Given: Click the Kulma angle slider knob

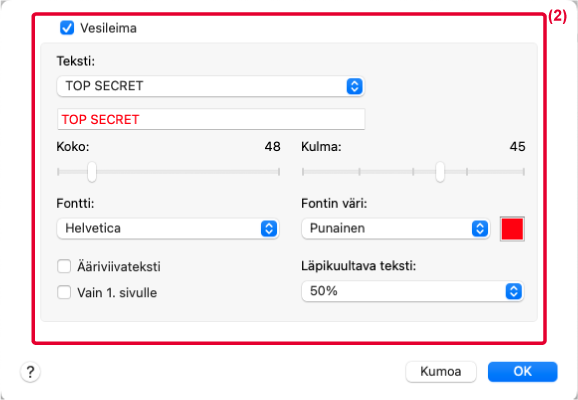Looking at the screenshot, I should click(x=440, y=171).
